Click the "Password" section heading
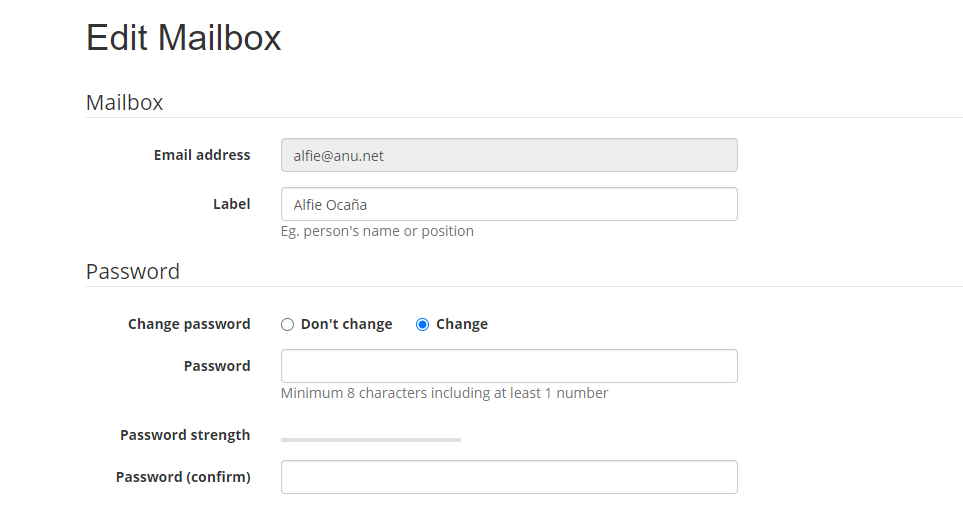 pos(133,272)
